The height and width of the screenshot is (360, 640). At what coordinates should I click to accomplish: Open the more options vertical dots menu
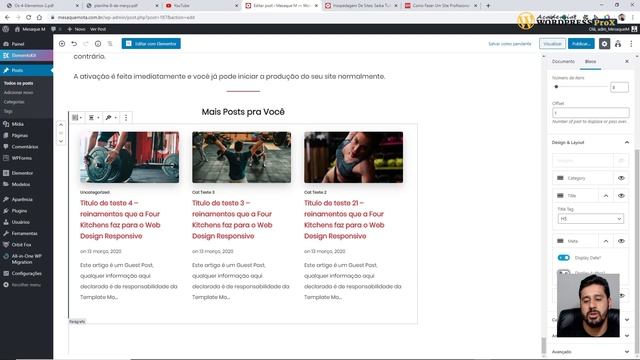tap(631, 44)
